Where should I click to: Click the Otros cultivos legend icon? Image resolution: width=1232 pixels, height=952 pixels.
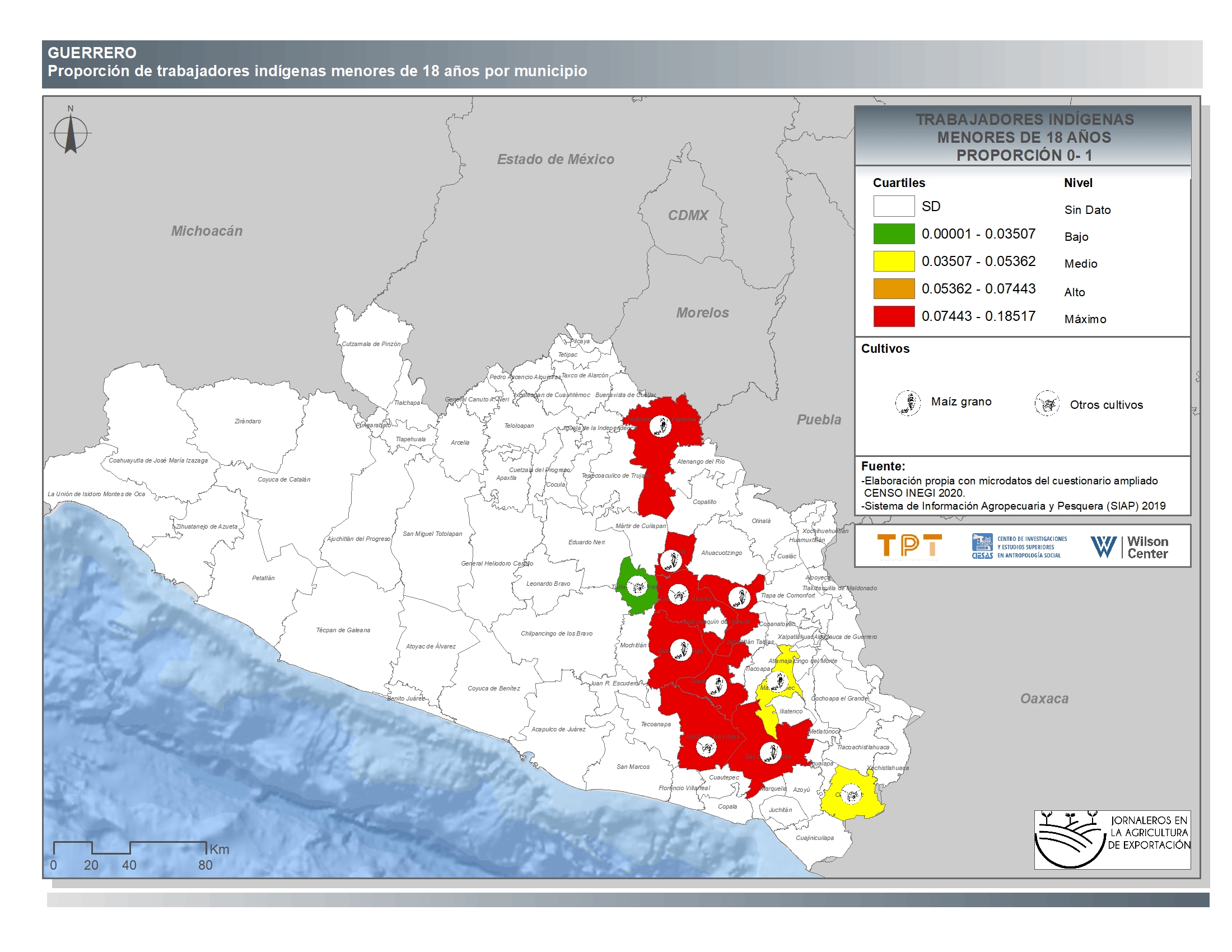click(1047, 404)
